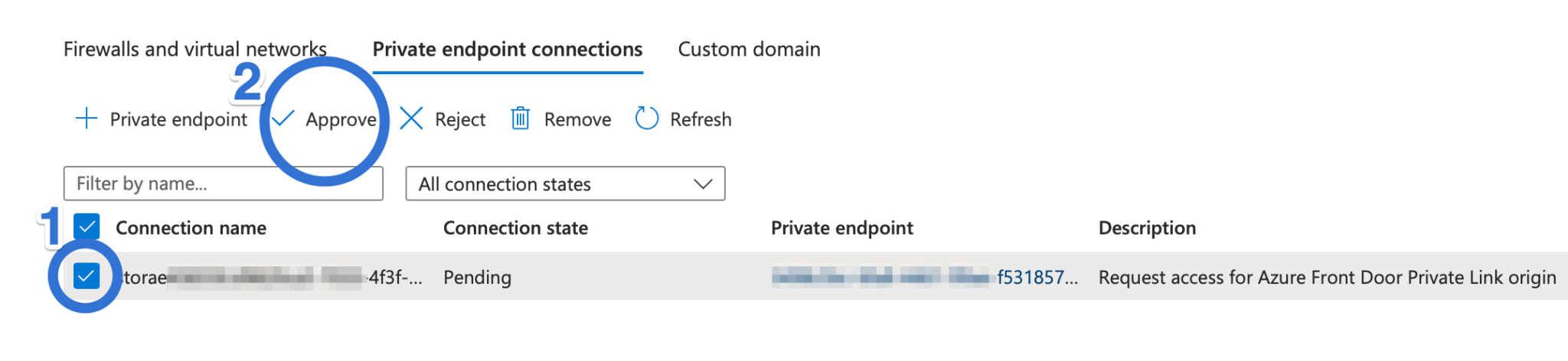This screenshot has height=361, width=1568.
Task: Sort by the Connection state column header
Action: pos(515,228)
